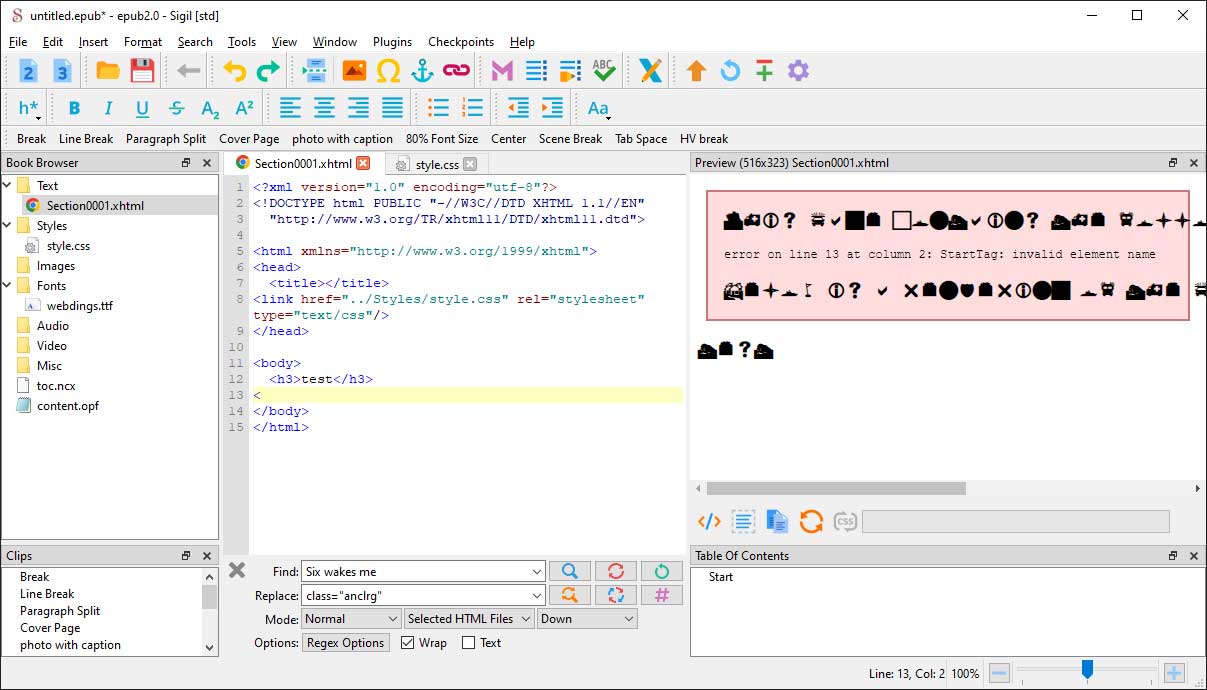Toggle the Wrap checkbox
Image resolution: width=1207 pixels, height=690 pixels.
click(x=408, y=643)
